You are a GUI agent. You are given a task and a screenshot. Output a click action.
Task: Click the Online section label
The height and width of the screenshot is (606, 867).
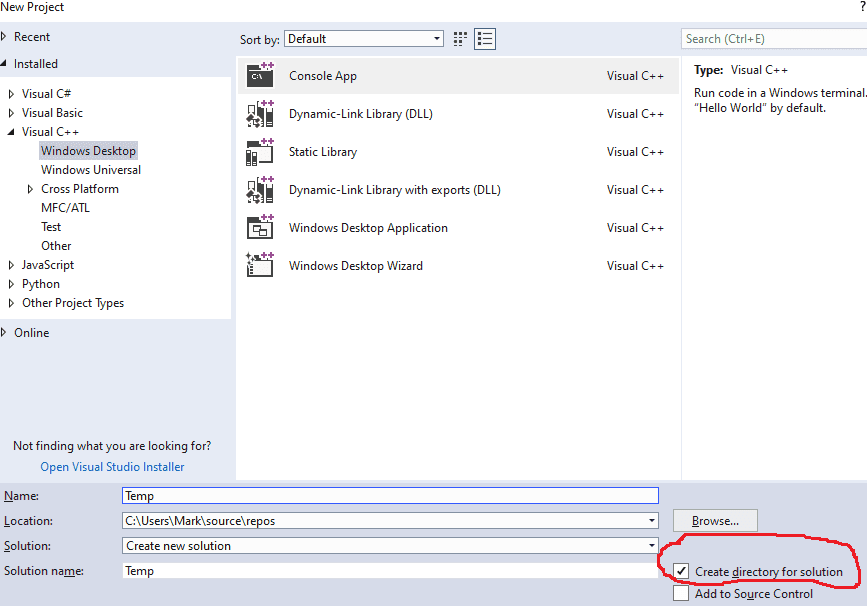pyautogui.click(x=32, y=333)
